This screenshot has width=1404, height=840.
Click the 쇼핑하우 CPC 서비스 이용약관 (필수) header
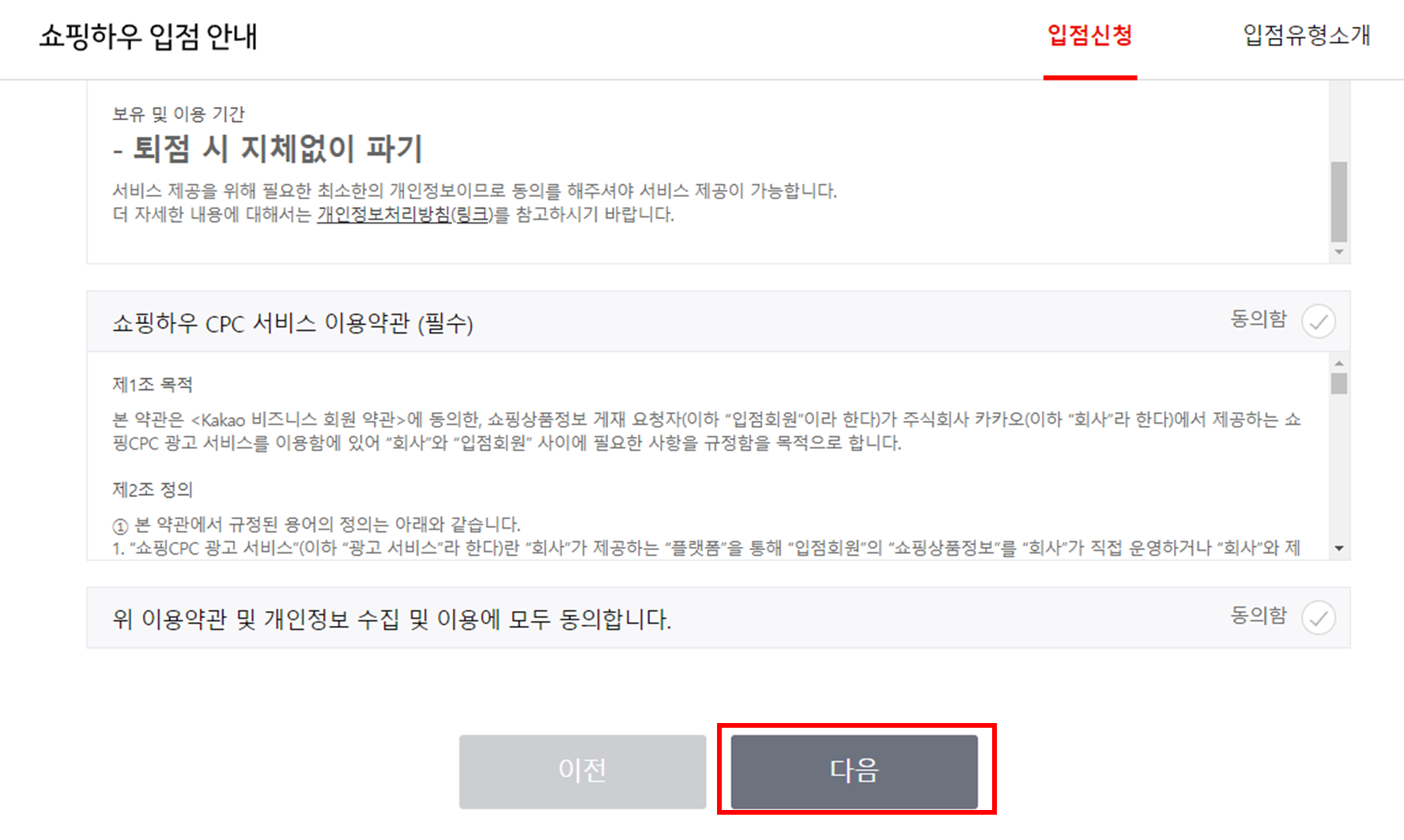tap(292, 323)
